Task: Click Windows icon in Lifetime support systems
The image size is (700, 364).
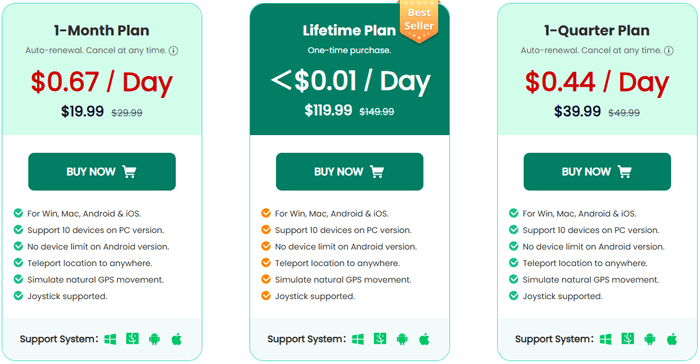Action: coord(358,339)
